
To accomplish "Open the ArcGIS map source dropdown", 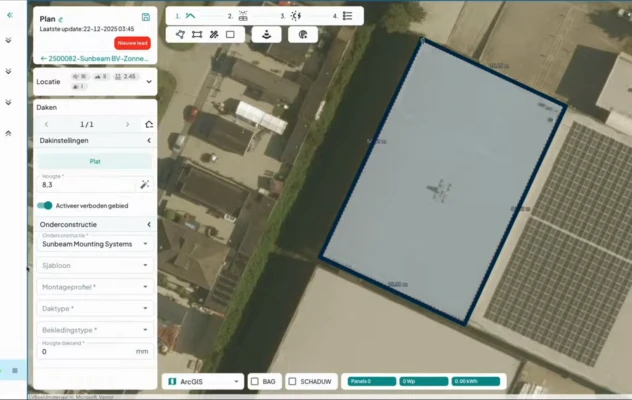I will [x=204, y=381].
